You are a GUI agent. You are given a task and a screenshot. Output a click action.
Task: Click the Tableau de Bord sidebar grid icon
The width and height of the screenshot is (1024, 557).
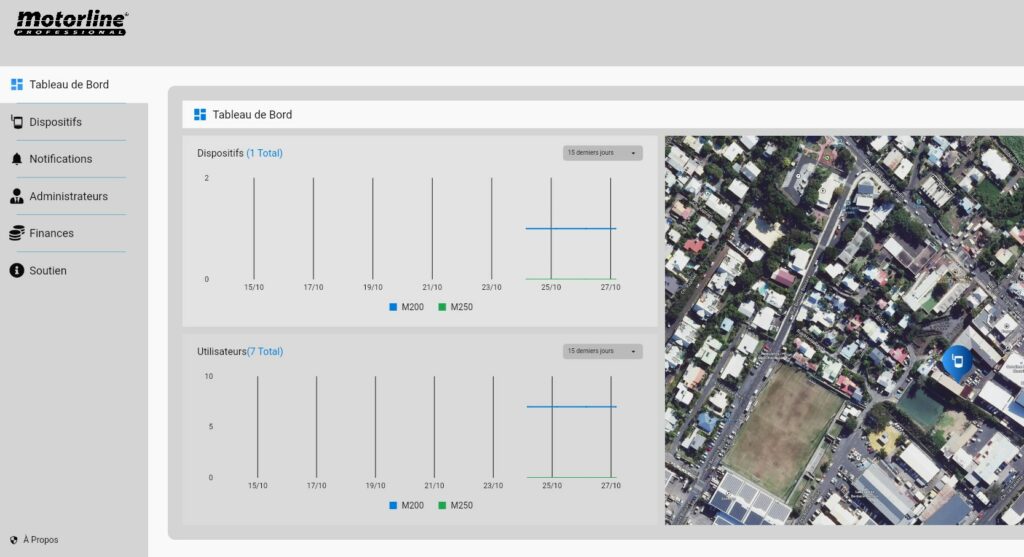[x=16, y=85]
